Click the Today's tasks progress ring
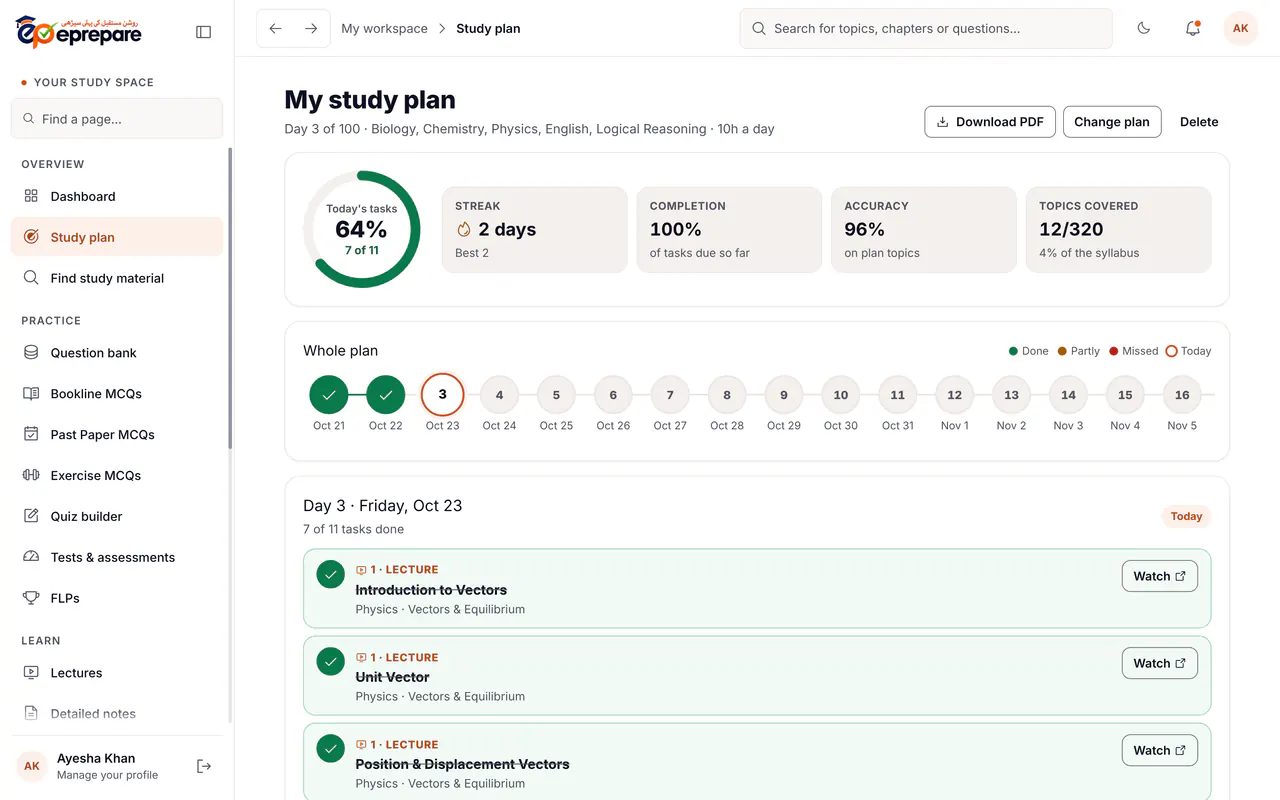This screenshot has width=1280, height=800. [x=362, y=230]
